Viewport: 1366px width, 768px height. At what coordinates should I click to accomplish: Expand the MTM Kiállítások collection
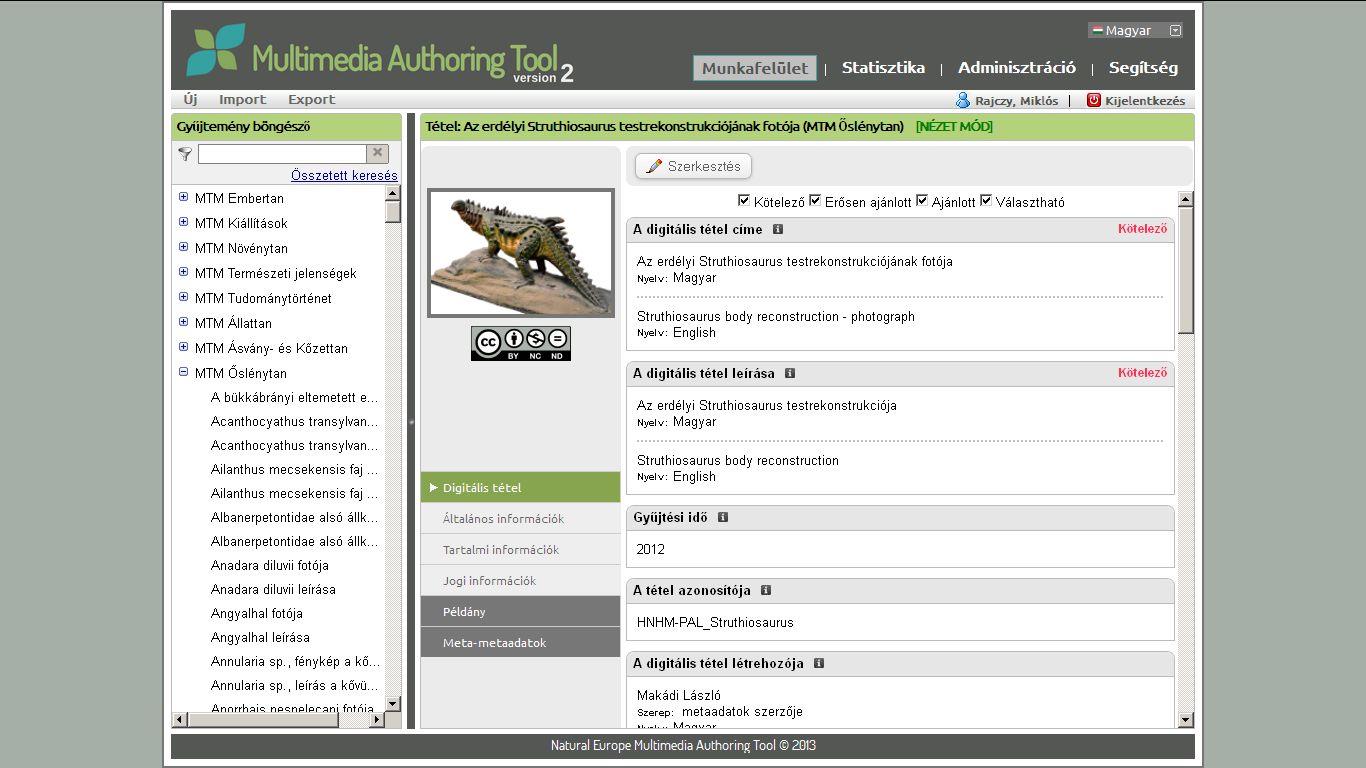pyautogui.click(x=183, y=222)
